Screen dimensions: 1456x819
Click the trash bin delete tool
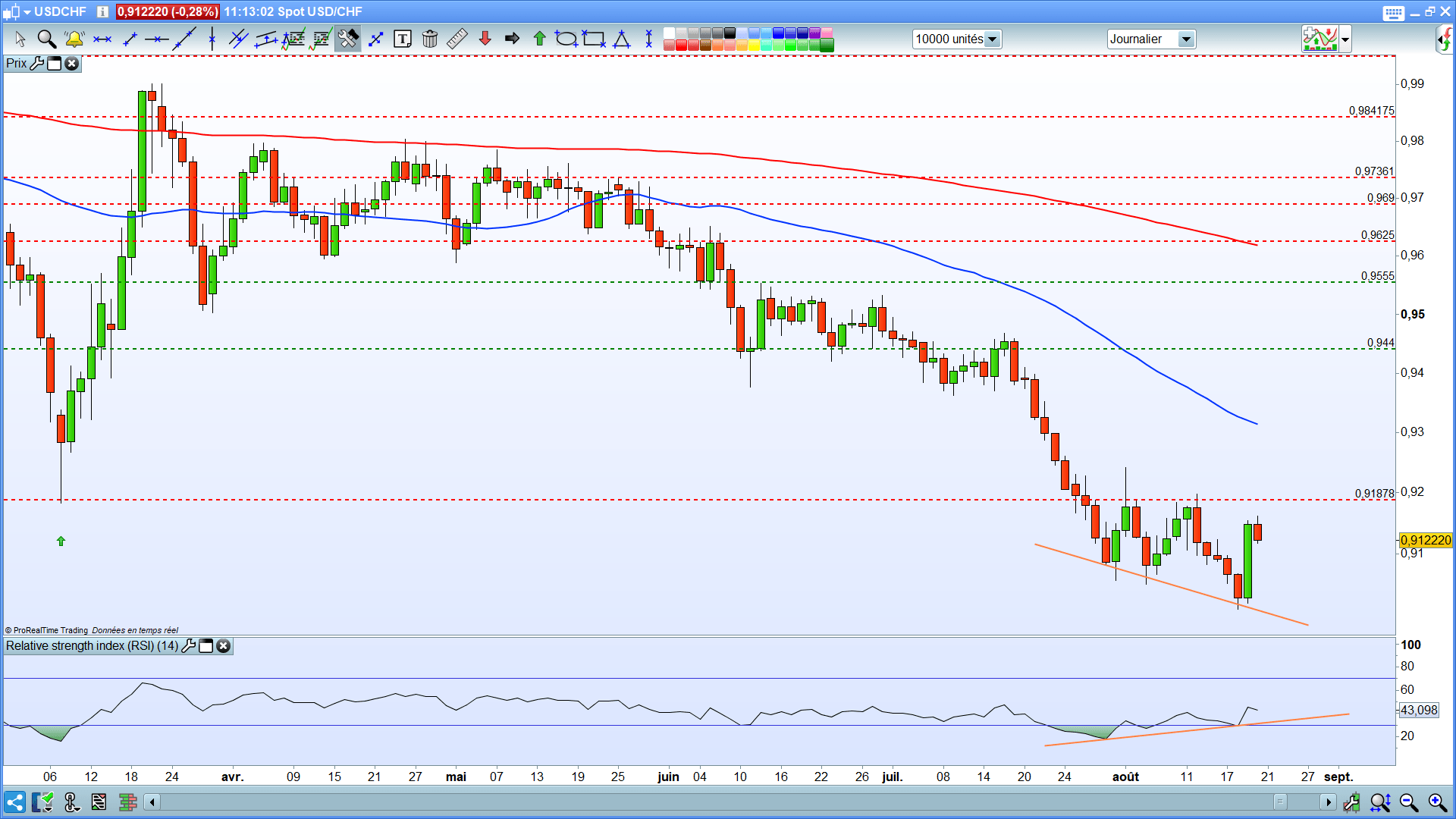click(430, 39)
